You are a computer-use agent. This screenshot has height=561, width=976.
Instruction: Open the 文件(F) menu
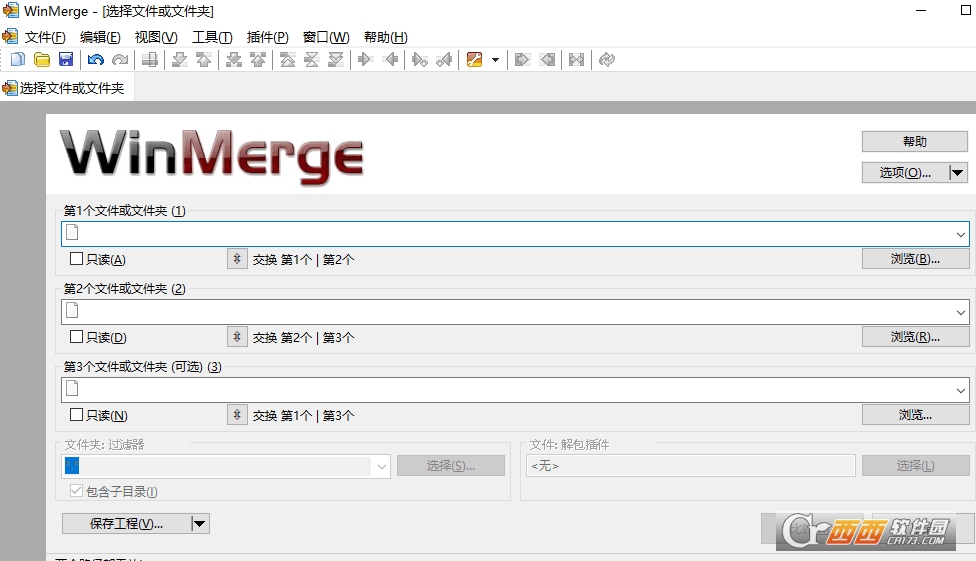[x=45, y=37]
